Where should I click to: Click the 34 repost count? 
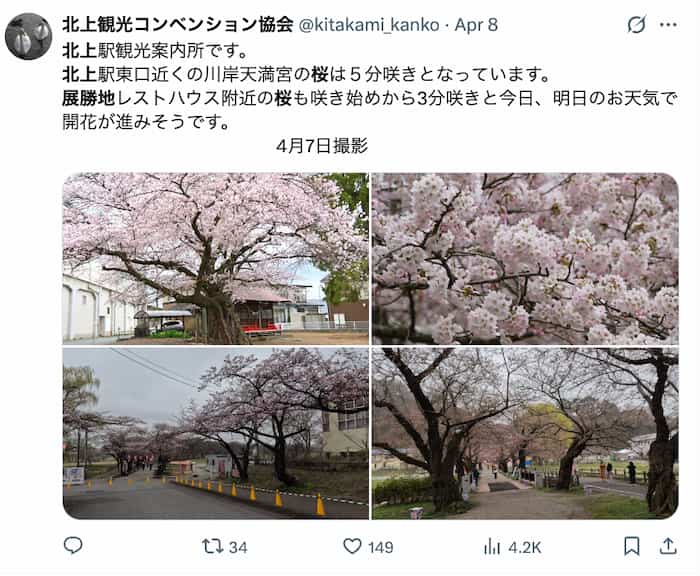(238, 547)
